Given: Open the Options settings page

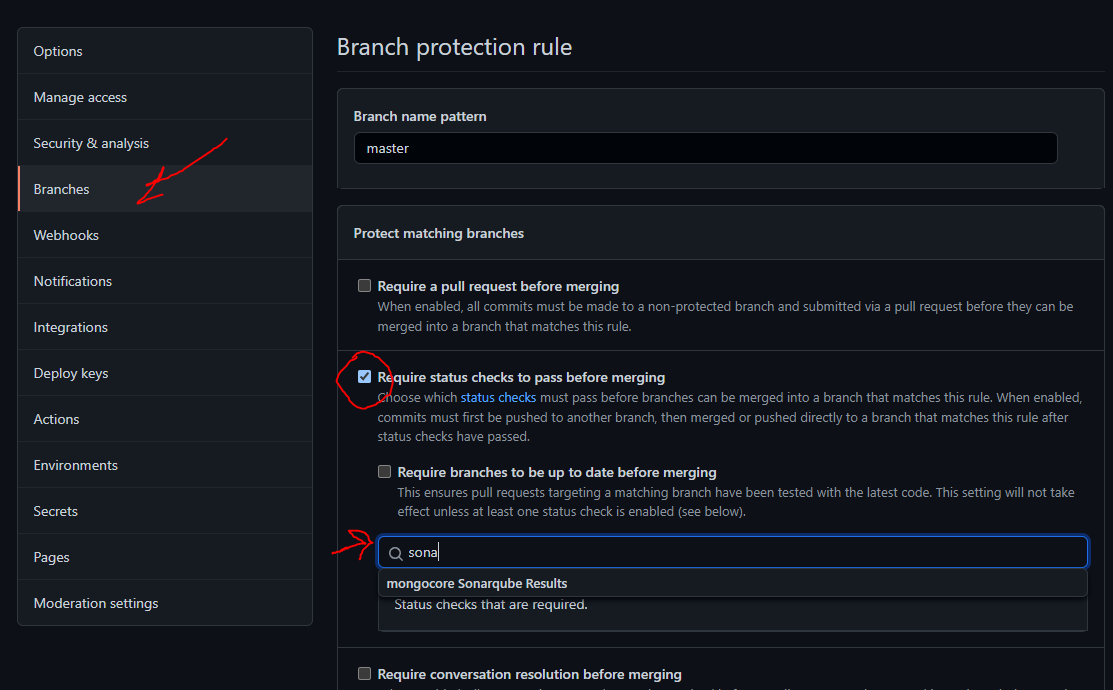Looking at the screenshot, I should click(x=58, y=51).
